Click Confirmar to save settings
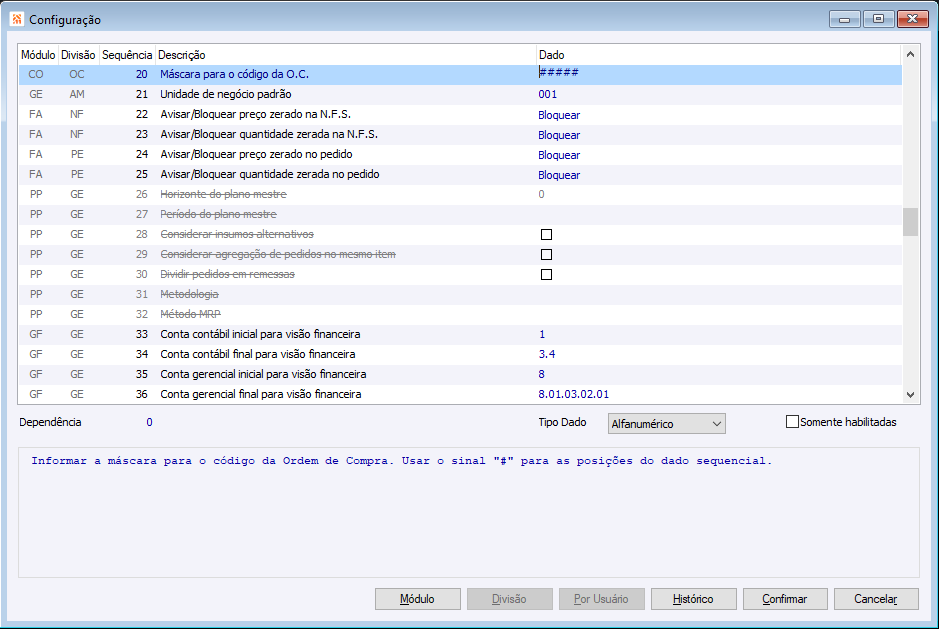Screen dimensions: 939x629 coord(784,599)
